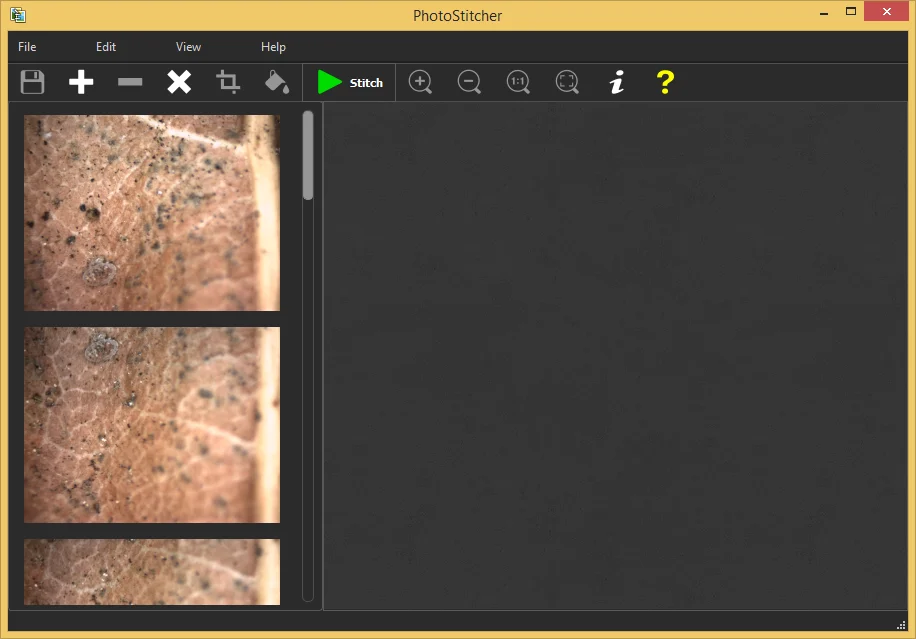Image resolution: width=916 pixels, height=639 pixels.
Task: Clear all images with X icon
Action: tap(179, 82)
